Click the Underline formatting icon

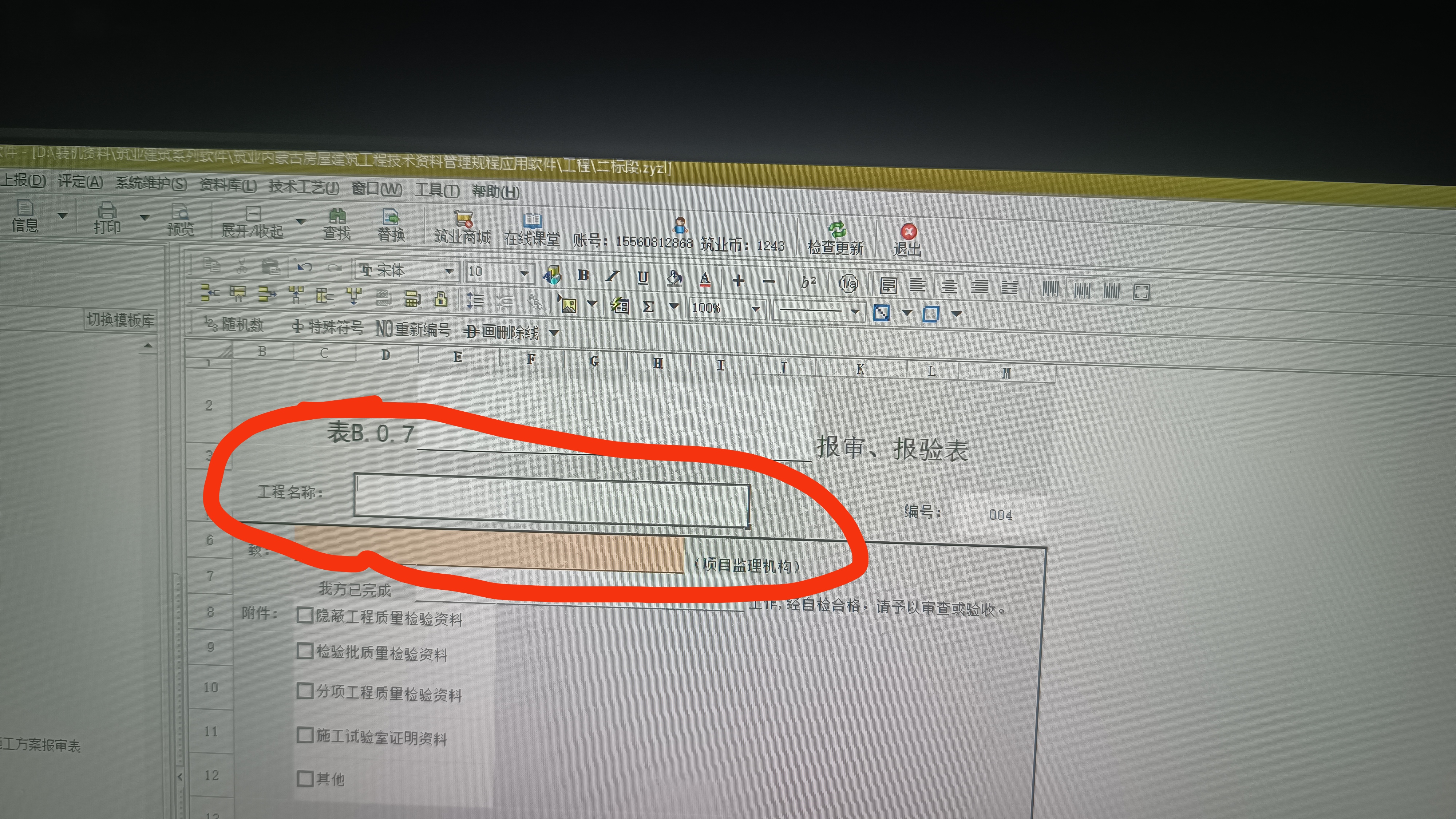643,277
